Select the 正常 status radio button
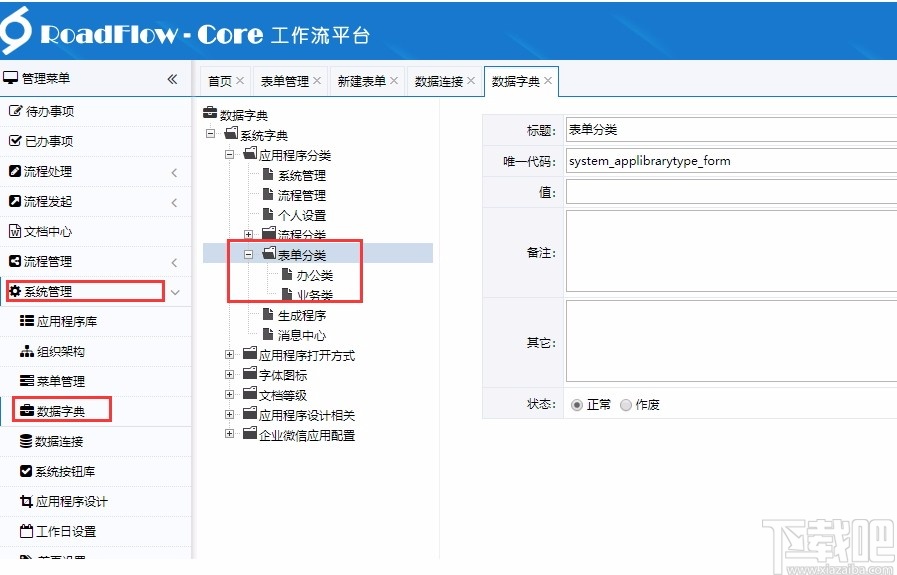The image size is (897, 575). (x=577, y=405)
